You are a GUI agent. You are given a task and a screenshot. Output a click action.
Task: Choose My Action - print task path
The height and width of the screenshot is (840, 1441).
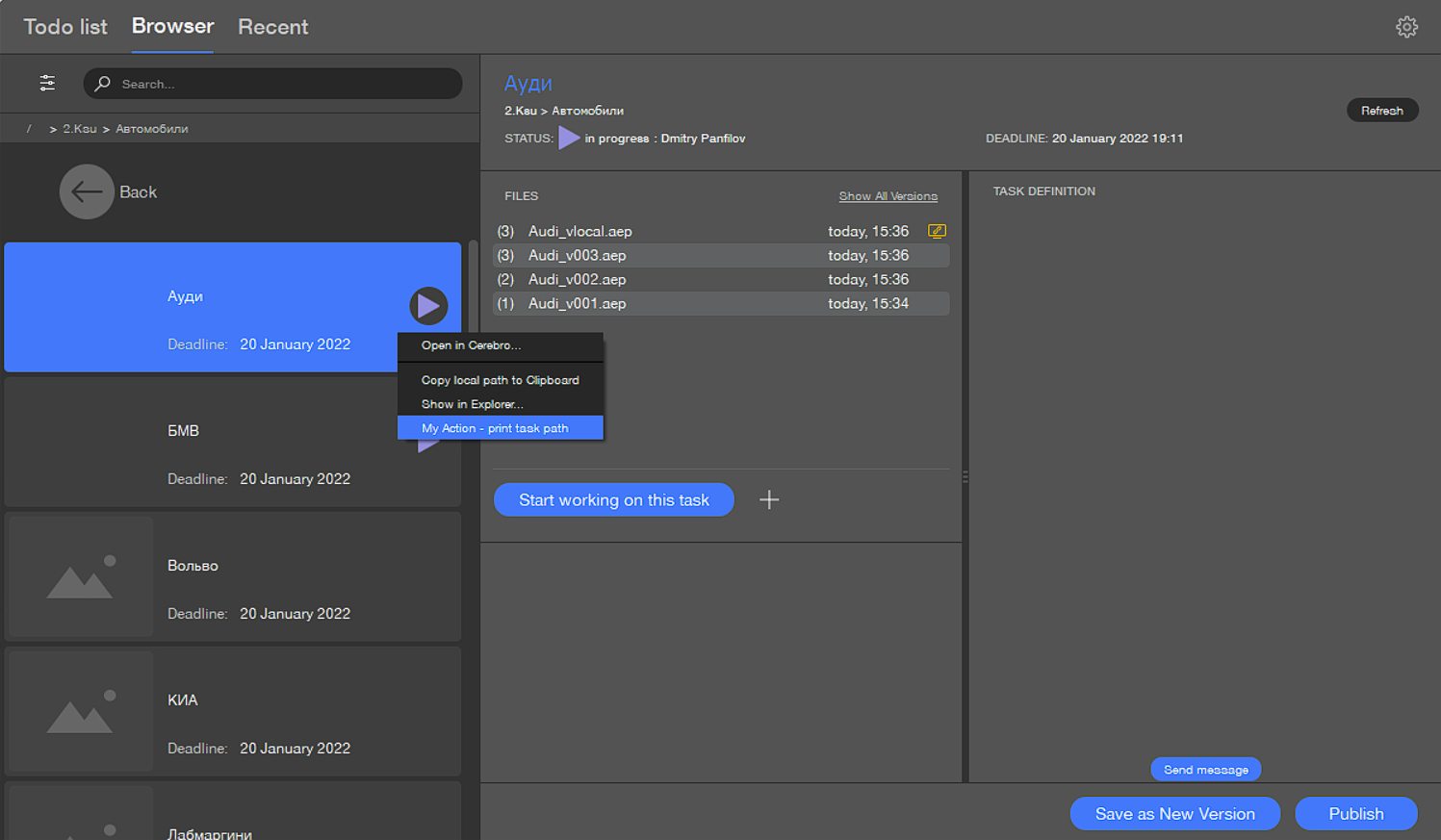(x=501, y=428)
